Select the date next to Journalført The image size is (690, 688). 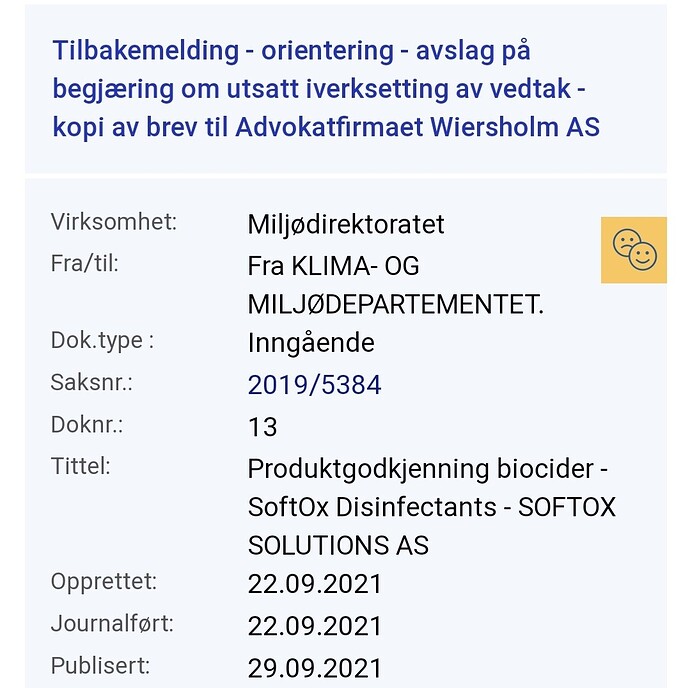tap(315, 626)
